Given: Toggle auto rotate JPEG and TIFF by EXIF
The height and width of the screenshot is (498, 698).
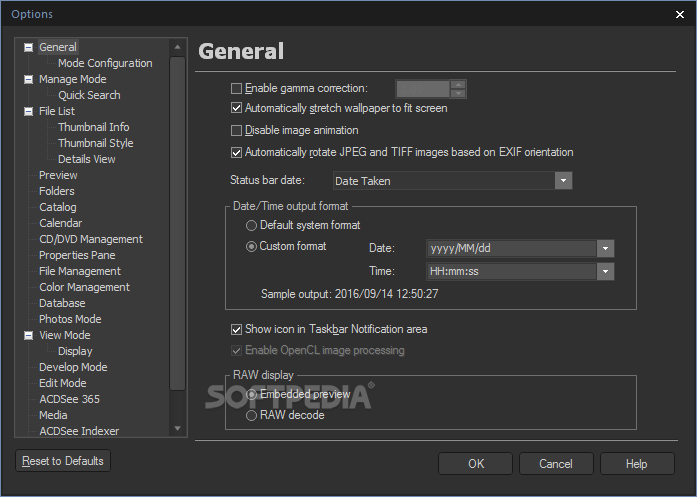Looking at the screenshot, I should click(236, 152).
